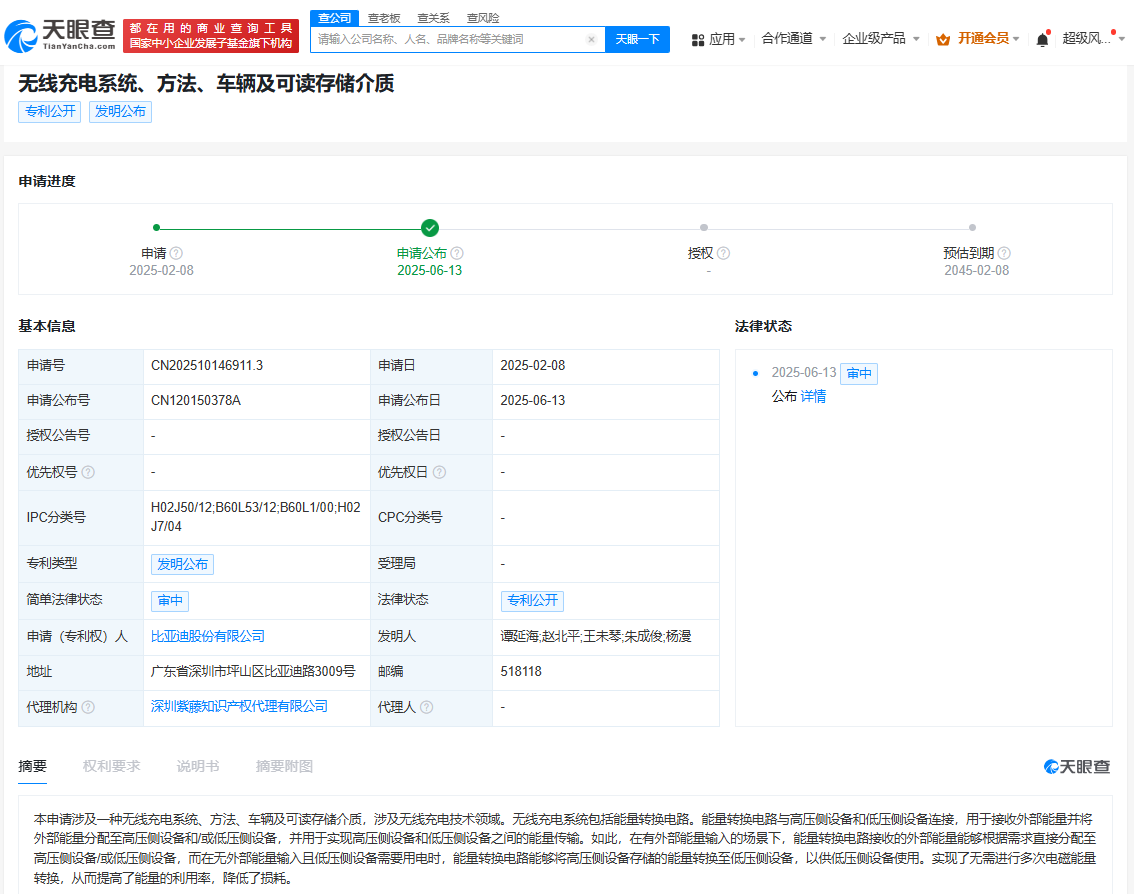Click the 详情 link under 法律状态
1134x894 pixels.
(x=813, y=397)
